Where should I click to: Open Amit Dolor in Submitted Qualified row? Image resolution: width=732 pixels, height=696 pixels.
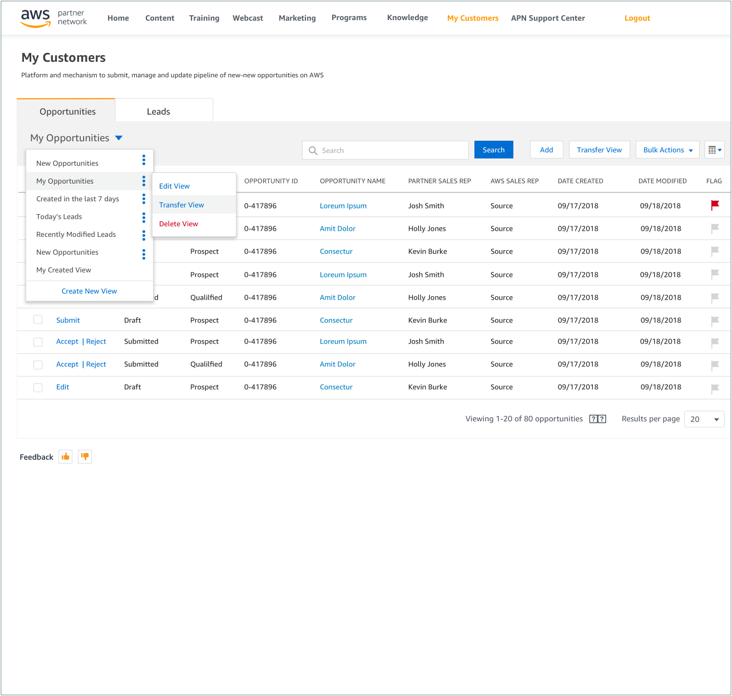[x=338, y=364]
